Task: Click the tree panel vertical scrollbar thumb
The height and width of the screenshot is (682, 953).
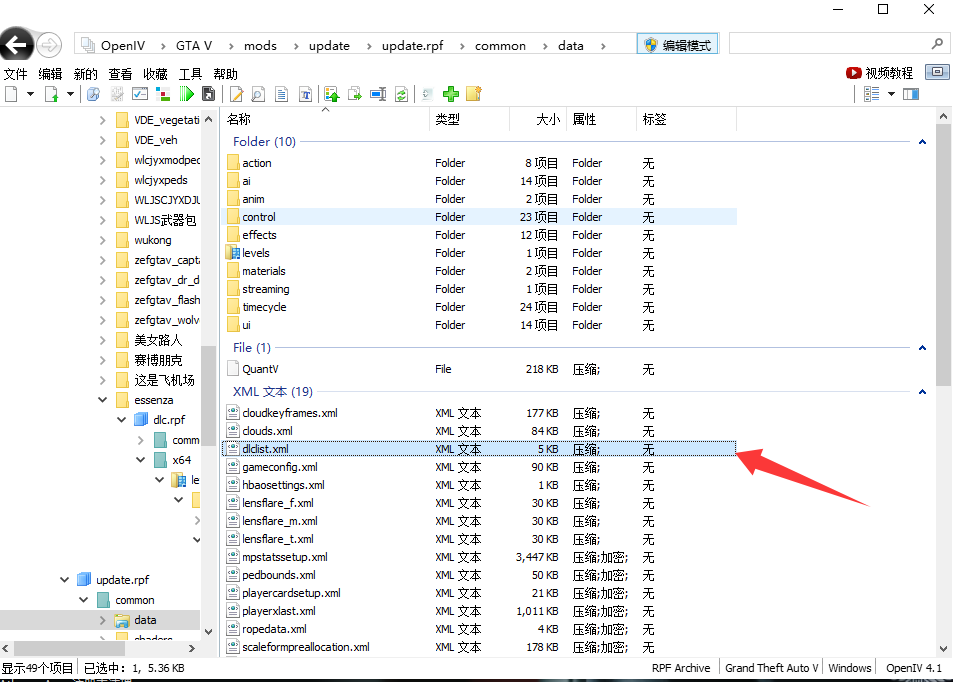Action: coord(208,395)
